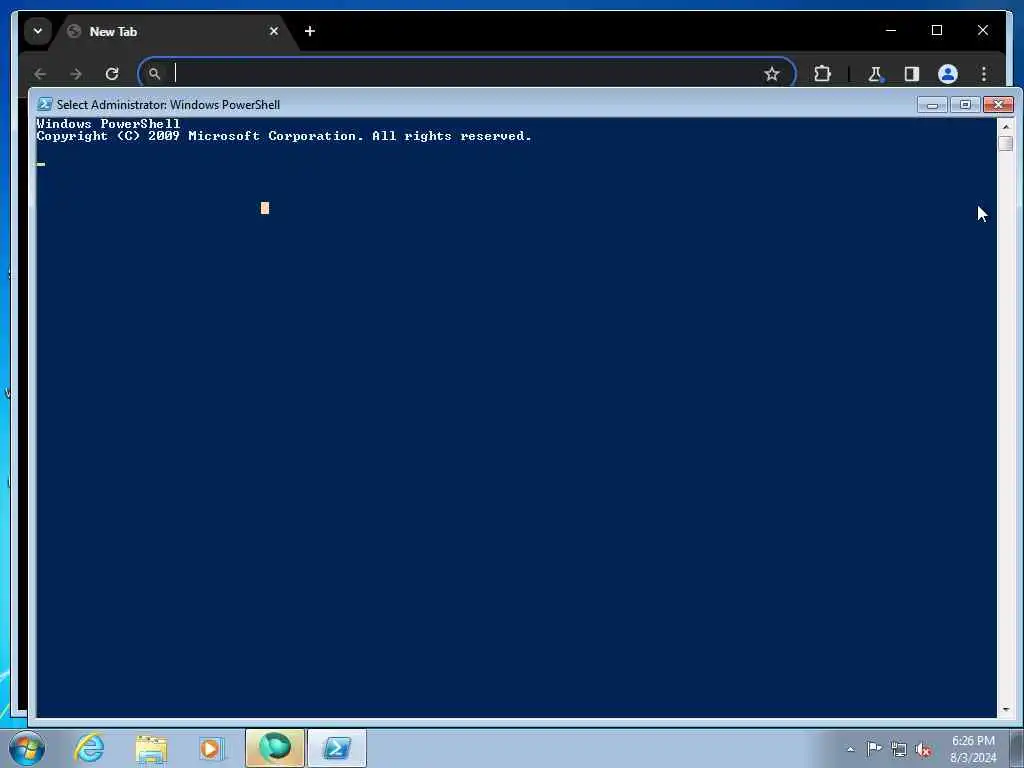Image resolution: width=1024 pixels, height=768 pixels.
Task: Maximize the Chrome window
Action: click(936, 30)
